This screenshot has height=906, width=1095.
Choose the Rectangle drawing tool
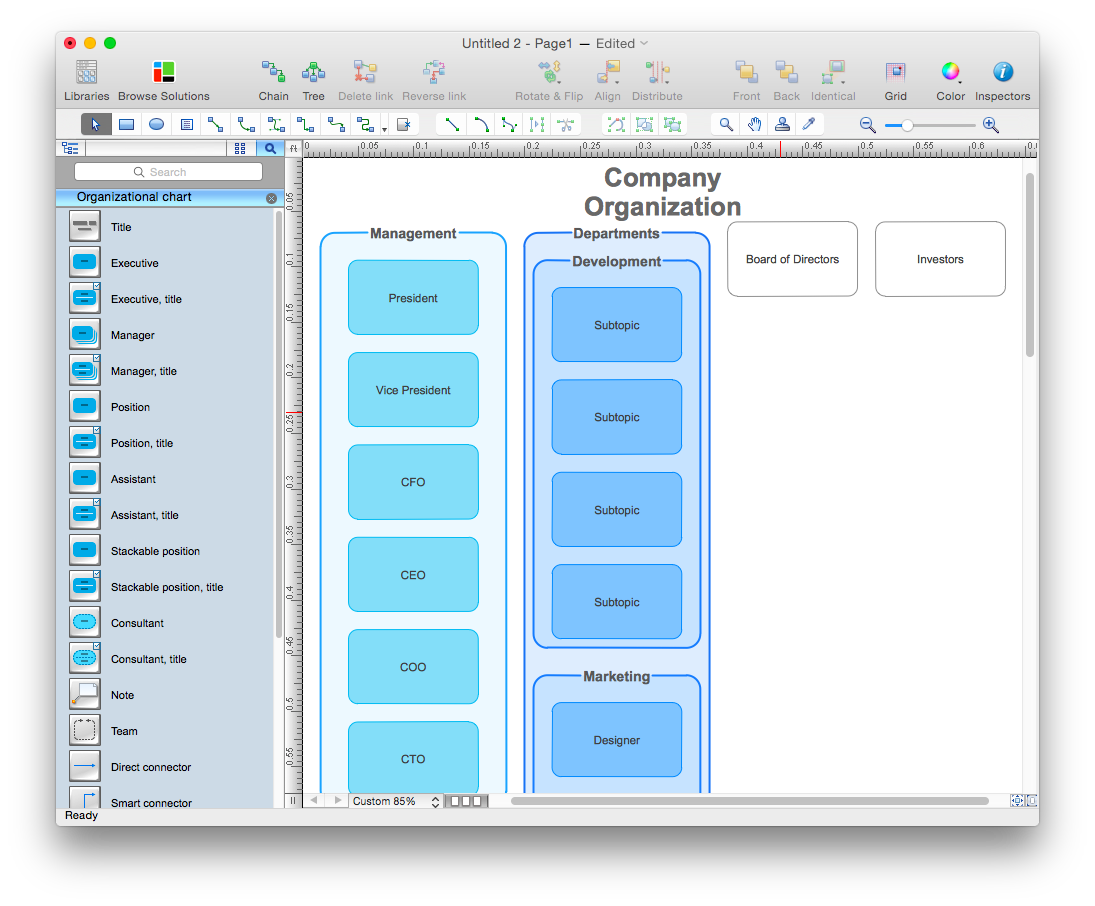tap(126, 124)
